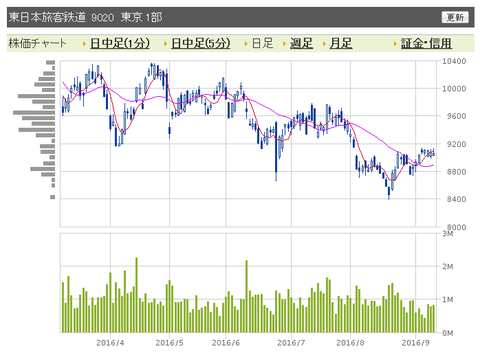Open the 週足 weekly chart

[x=301, y=43]
